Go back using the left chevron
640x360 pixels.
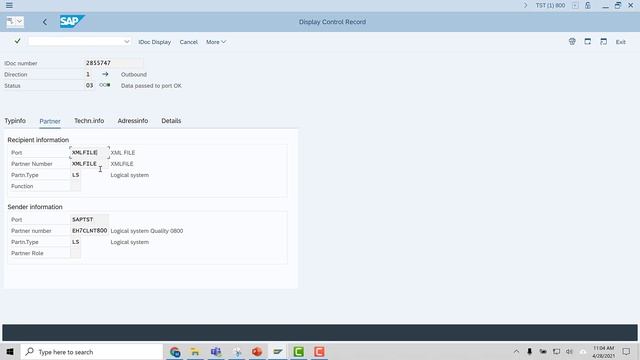44,22
